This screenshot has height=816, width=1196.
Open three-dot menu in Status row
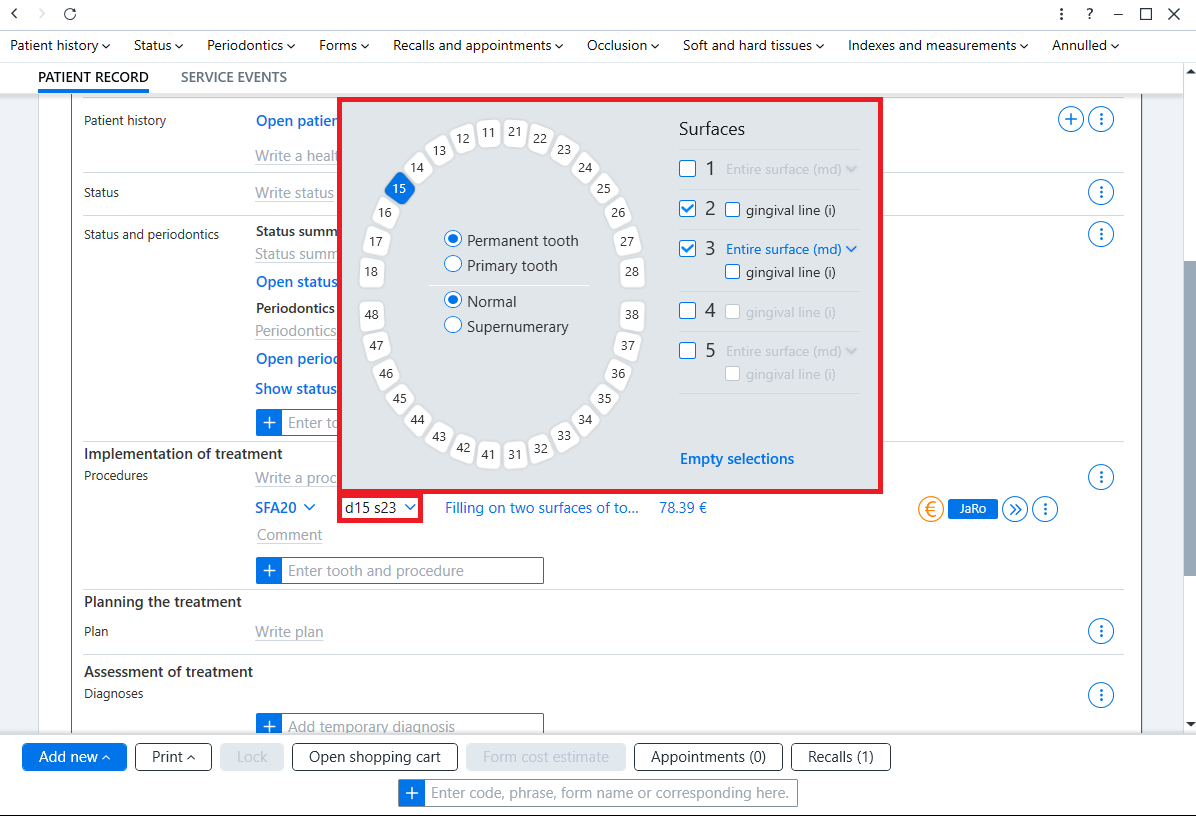1101,192
